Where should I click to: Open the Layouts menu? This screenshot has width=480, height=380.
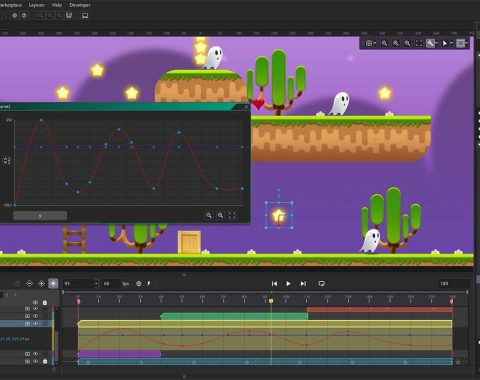pos(36,5)
